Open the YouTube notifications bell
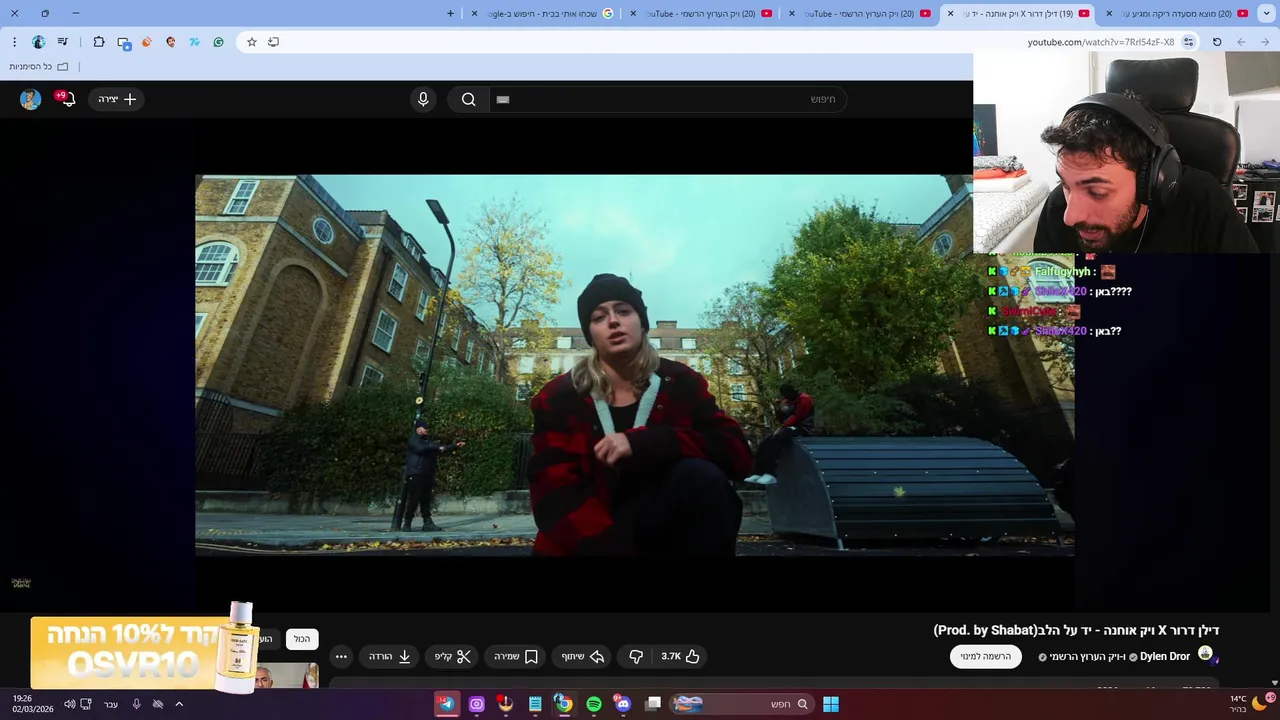This screenshot has width=1280, height=720. [66, 99]
